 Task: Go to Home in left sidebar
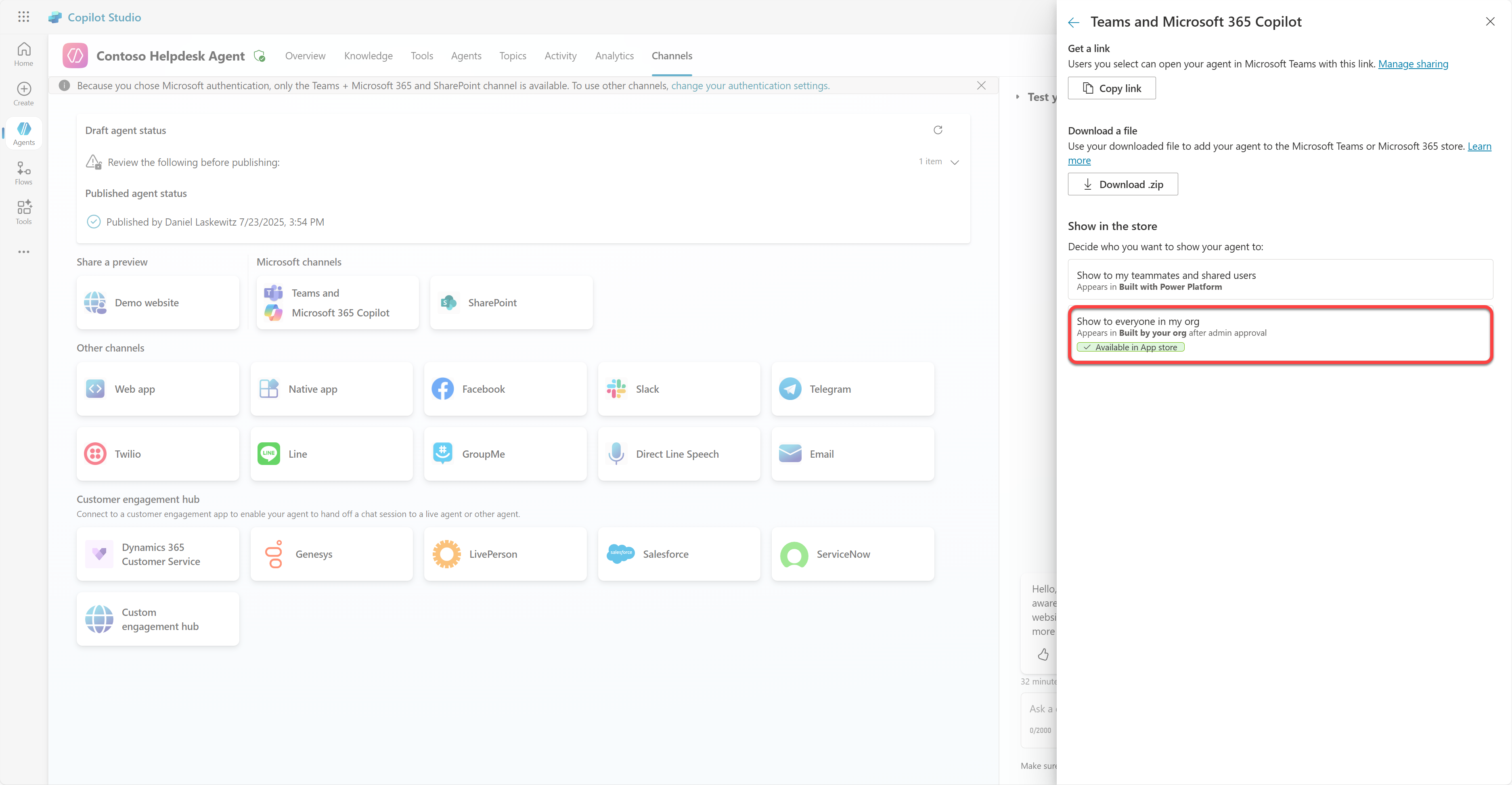click(x=23, y=54)
